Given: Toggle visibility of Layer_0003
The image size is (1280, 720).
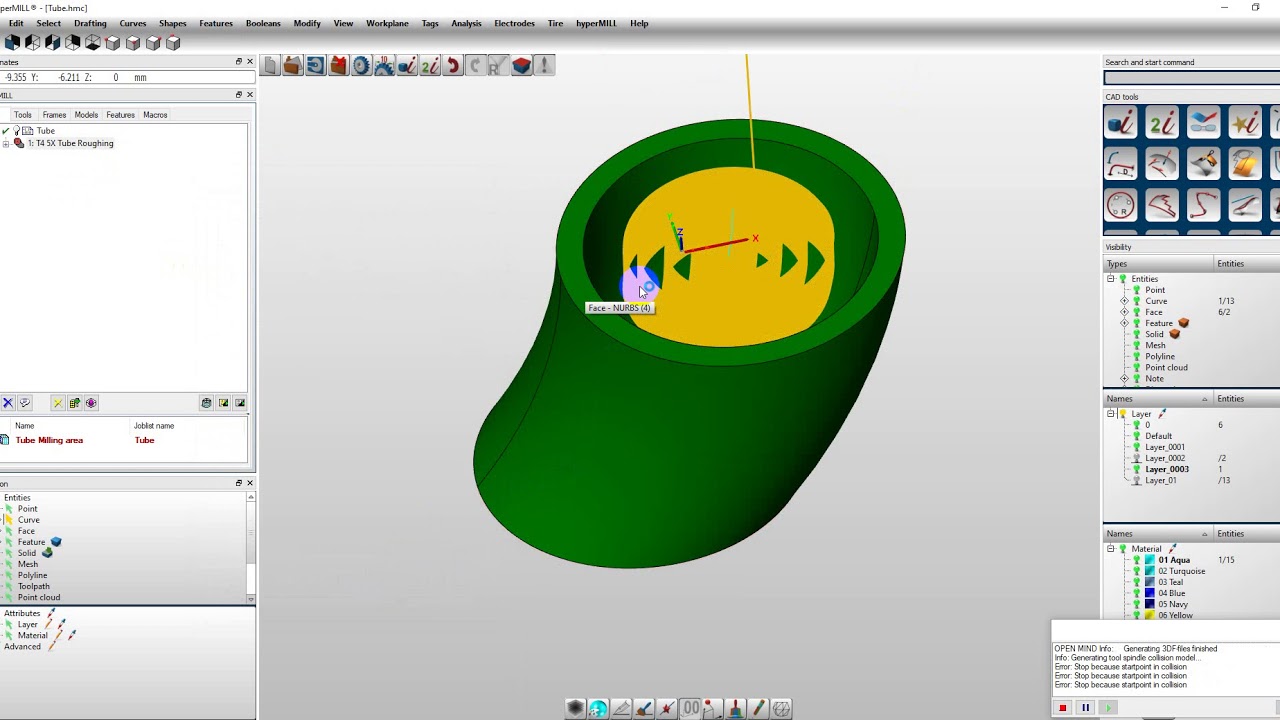Looking at the screenshot, I should pyautogui.click(x=1136, y=469).
